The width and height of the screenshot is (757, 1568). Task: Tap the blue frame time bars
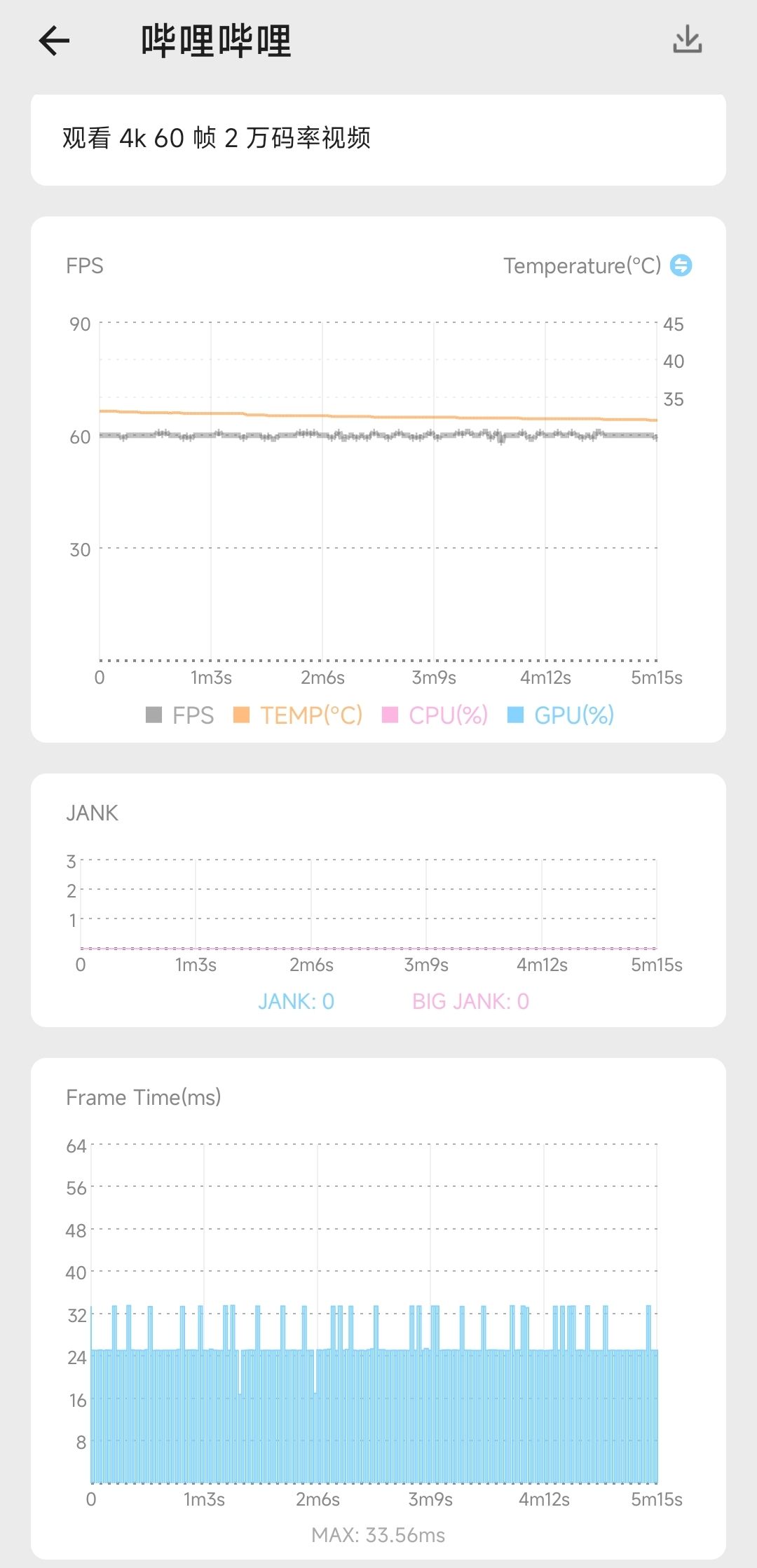(x=378, y=1415)
